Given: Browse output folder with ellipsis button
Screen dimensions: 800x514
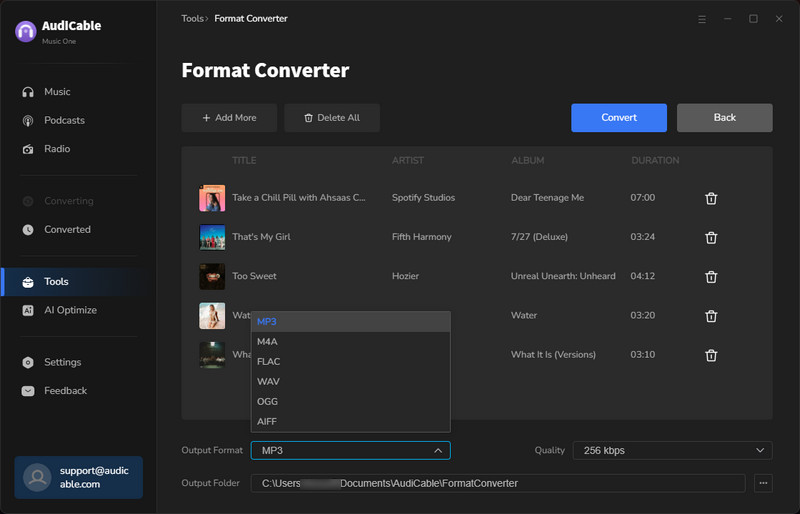Looking at the screenshot, I should (763, 483).
